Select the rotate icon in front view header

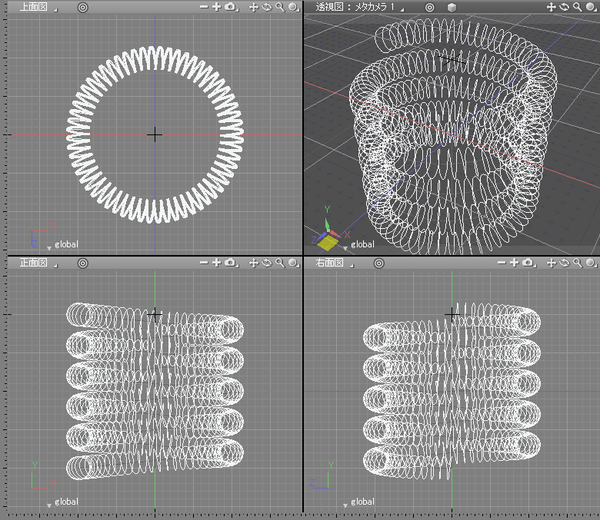coord(267,263)
